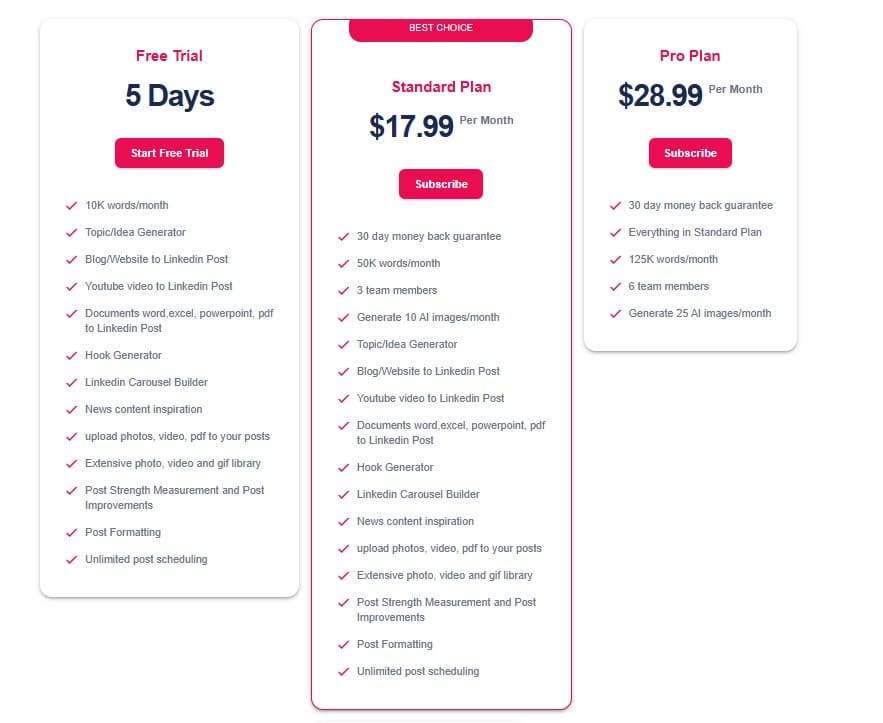The width and height of the screenshot is (883, 723).
Task: Subscribe to the Pro Plan
Action: click(690, 153)
